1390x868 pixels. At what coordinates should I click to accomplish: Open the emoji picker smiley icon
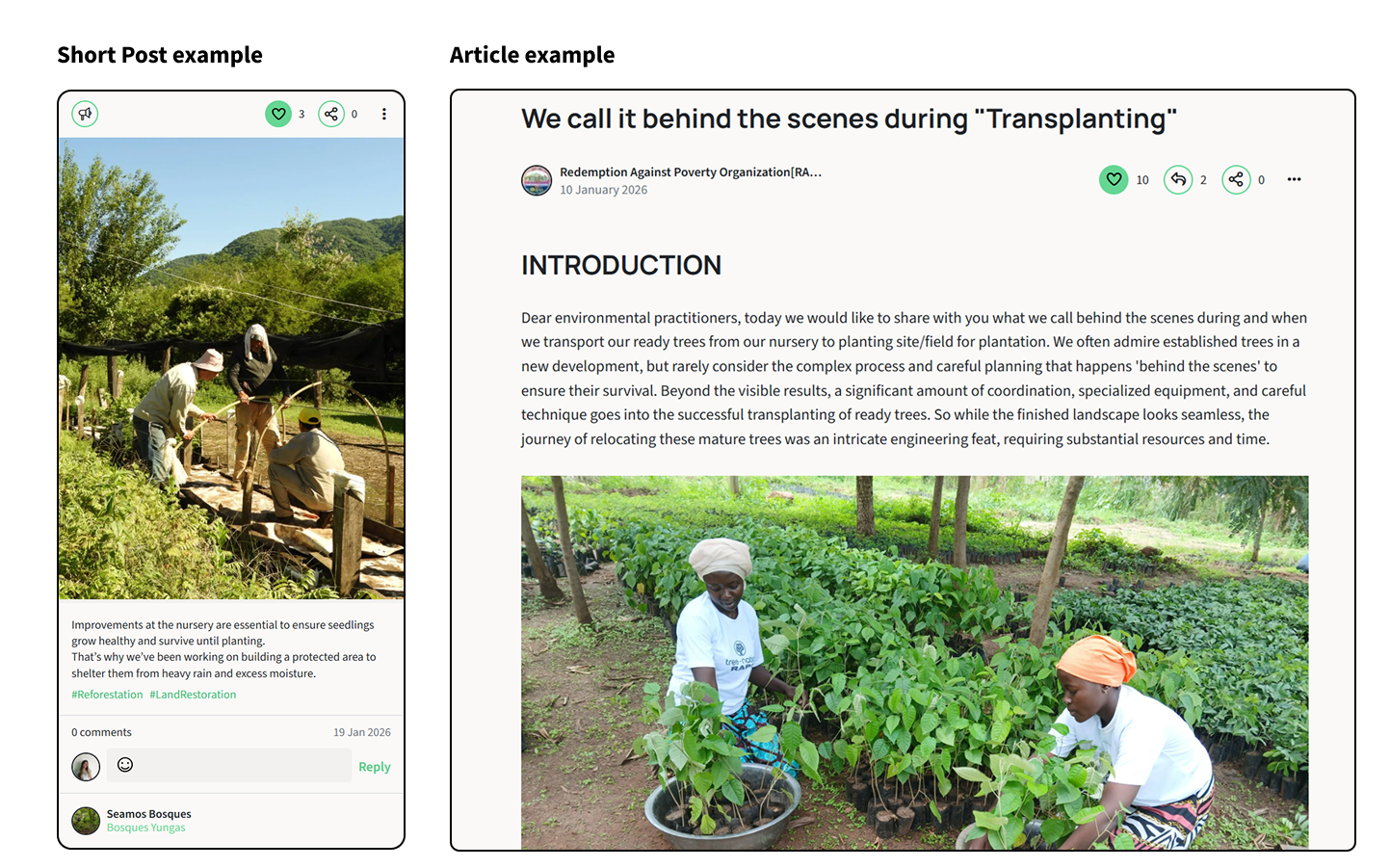click(x=125, y=765)
